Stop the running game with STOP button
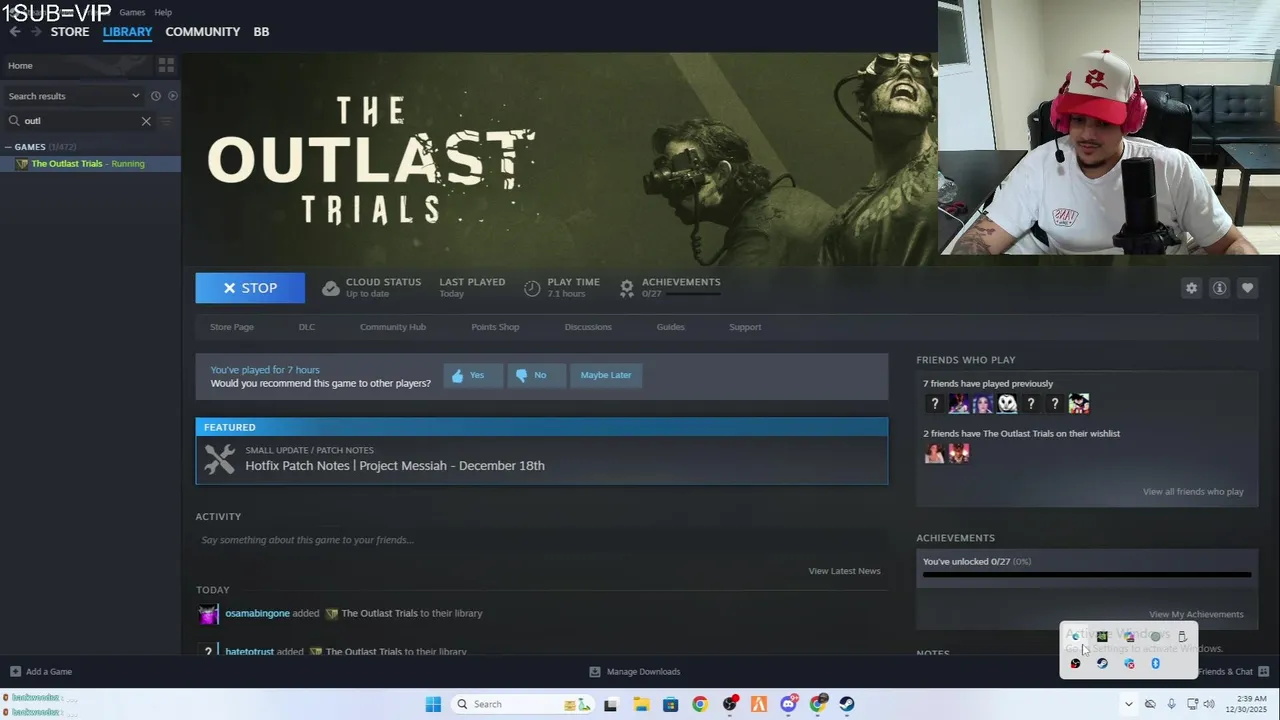1280x720 pixels. click(250, 288)
